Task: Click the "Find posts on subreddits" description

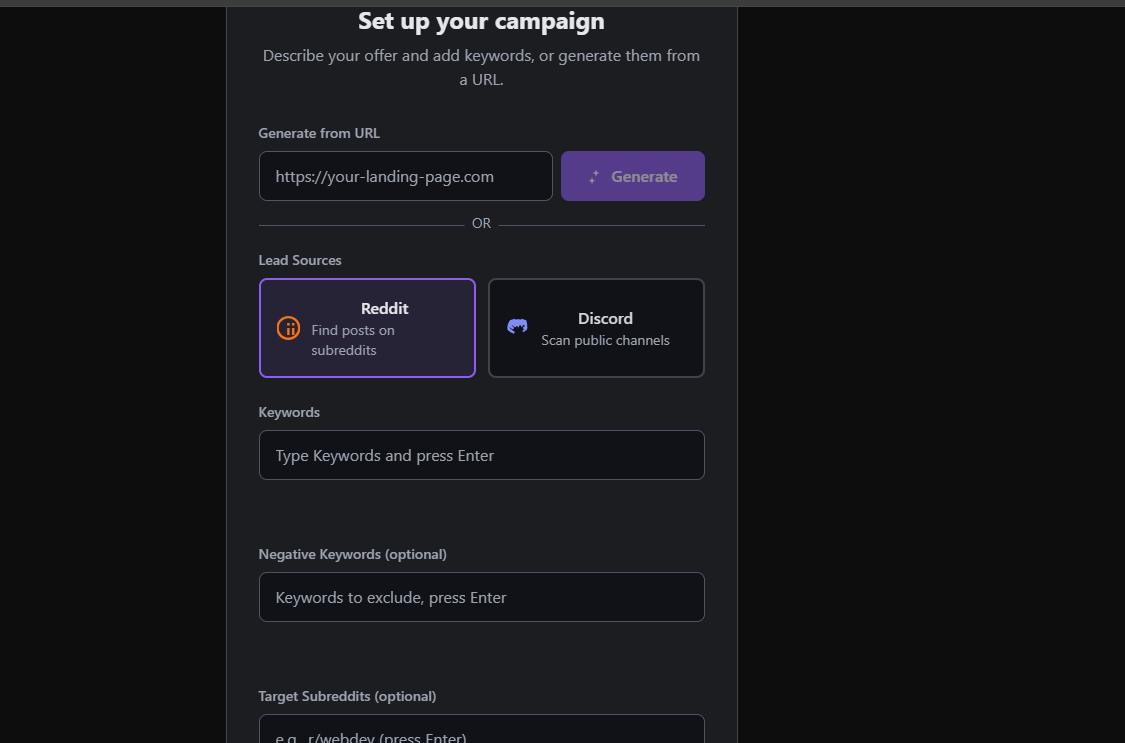Action: tap(353, 340)
